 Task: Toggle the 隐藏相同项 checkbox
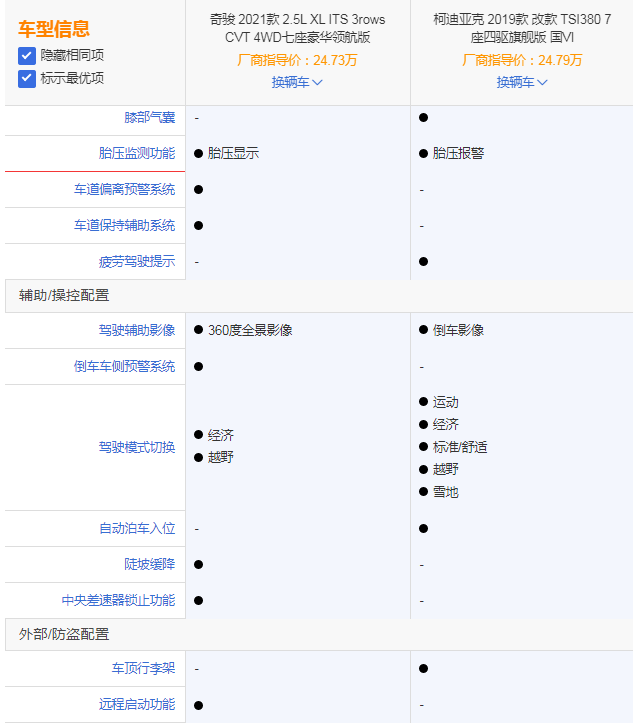pos(27,56)
